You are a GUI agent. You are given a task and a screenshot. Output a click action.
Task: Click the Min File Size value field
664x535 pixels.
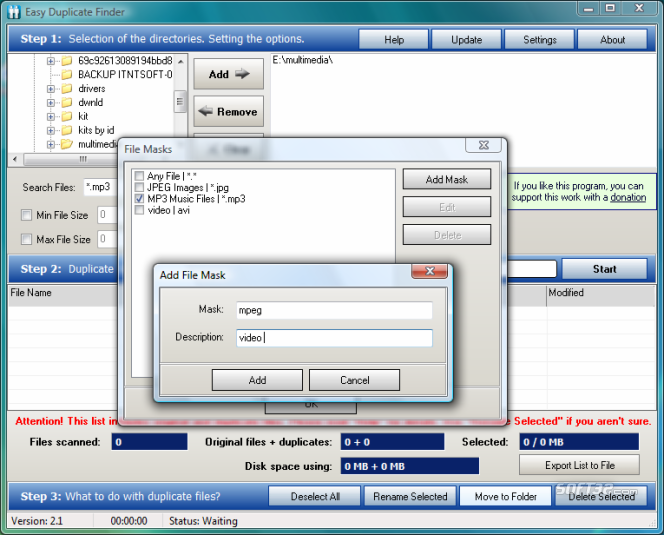(107, 215)
